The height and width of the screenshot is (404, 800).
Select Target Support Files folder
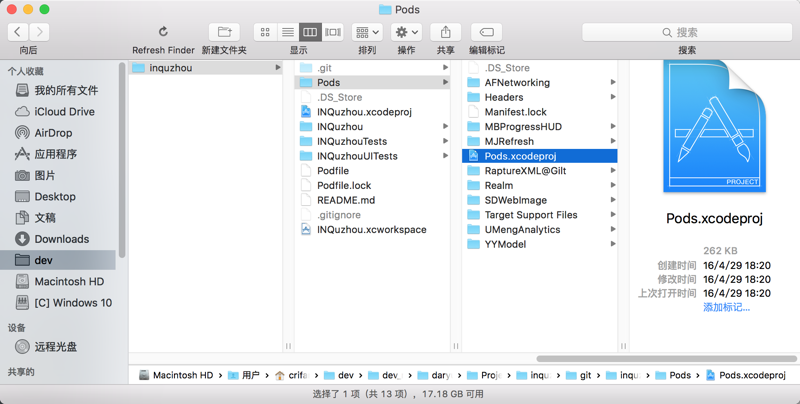540,215
